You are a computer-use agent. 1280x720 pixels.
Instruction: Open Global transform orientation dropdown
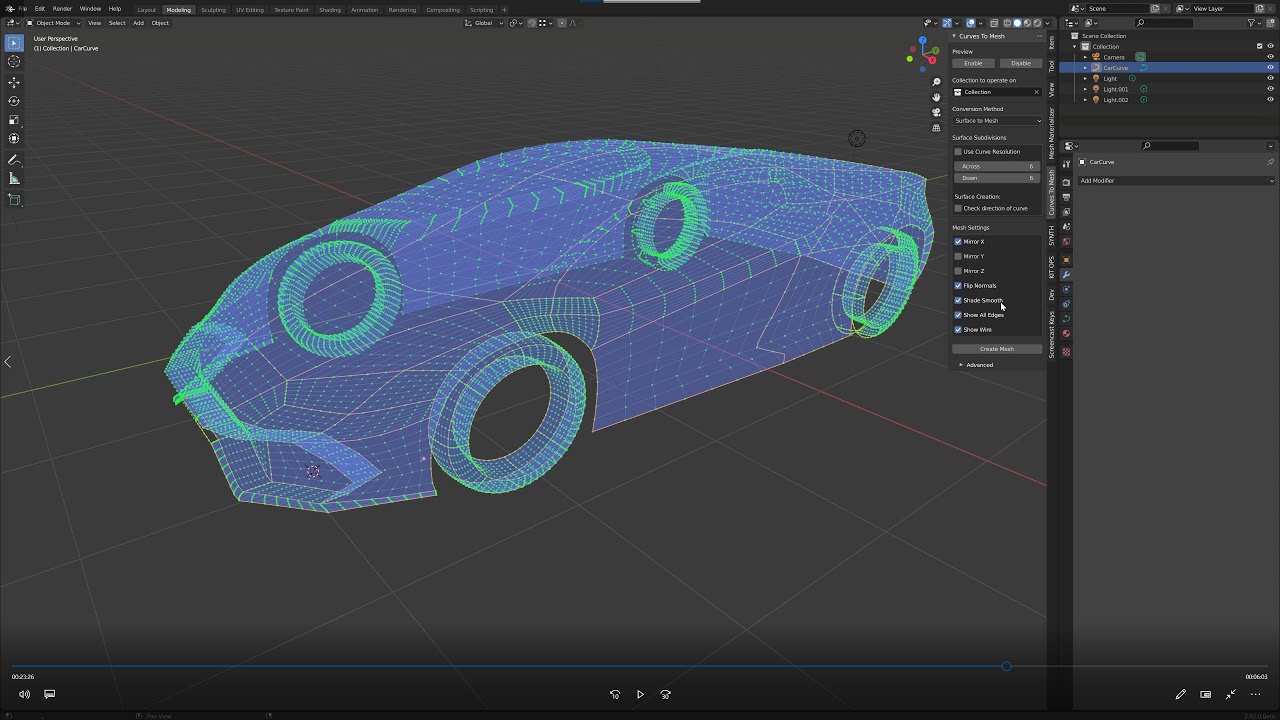point(485,23)
